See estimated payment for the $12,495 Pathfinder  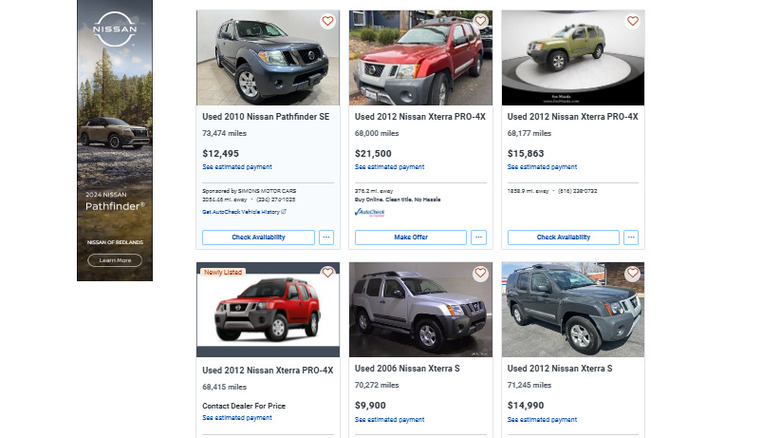click(237, 167)
